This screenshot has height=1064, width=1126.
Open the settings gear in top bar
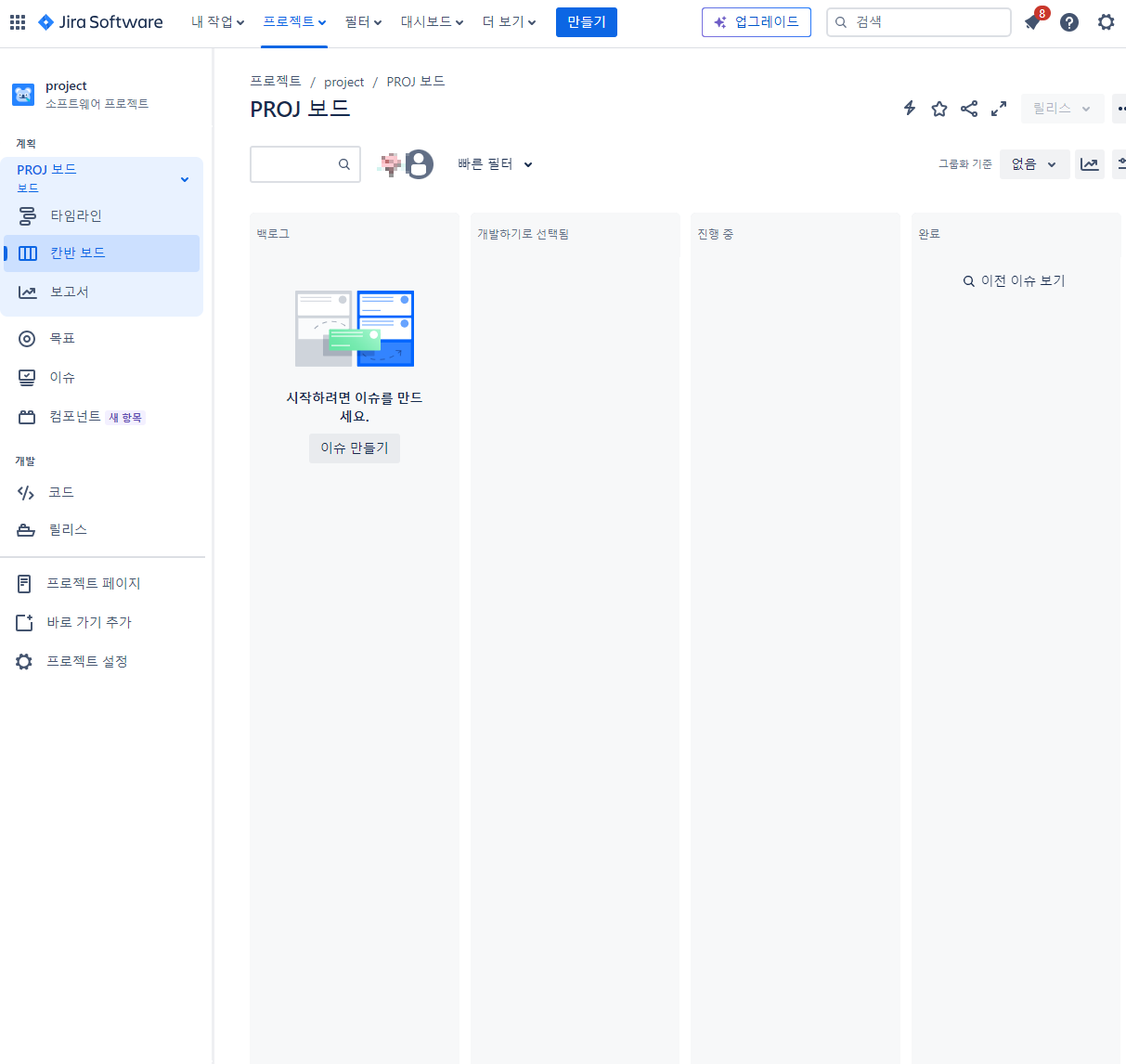pyautogui.click(x=1106, y=22)
